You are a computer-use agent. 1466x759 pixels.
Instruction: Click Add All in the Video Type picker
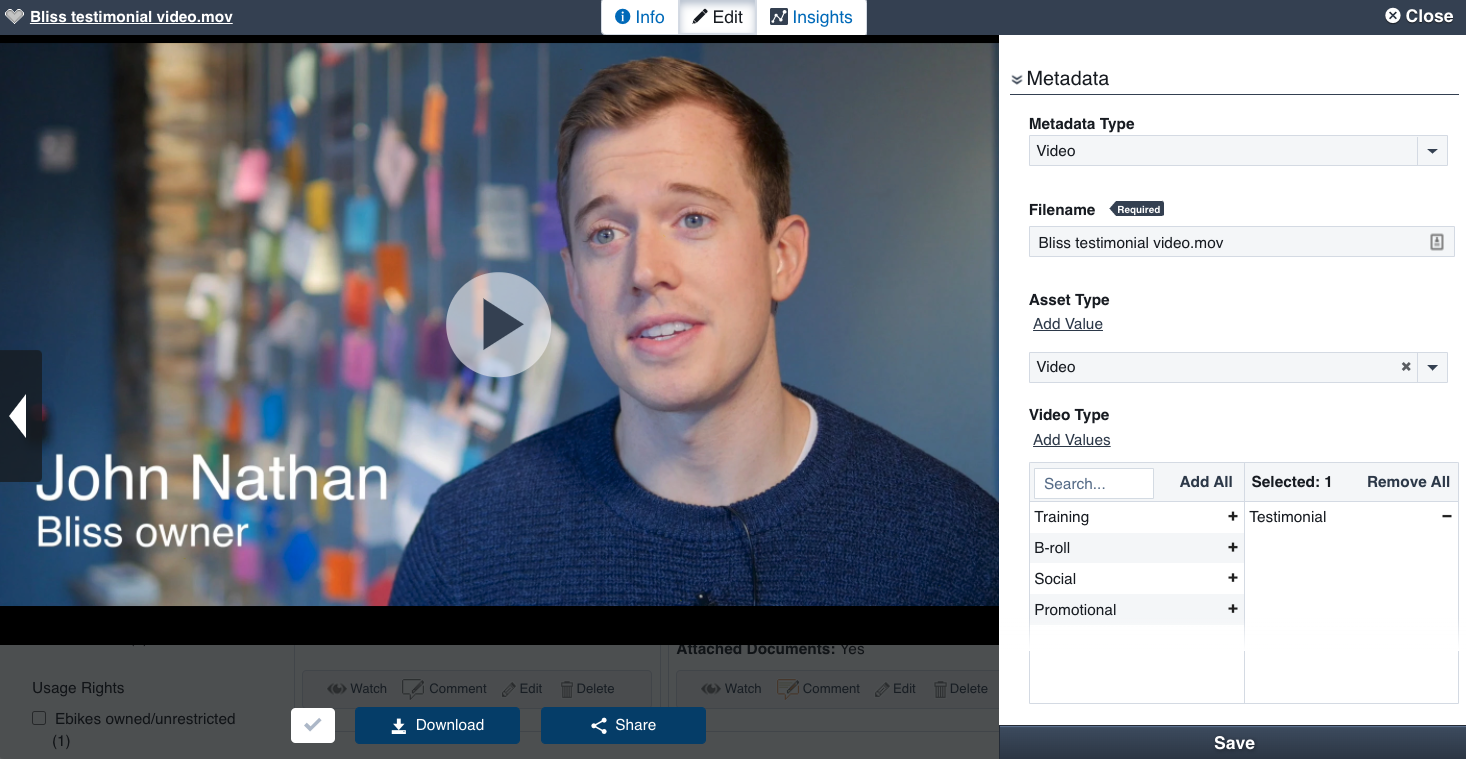[x=1205, y=482]
